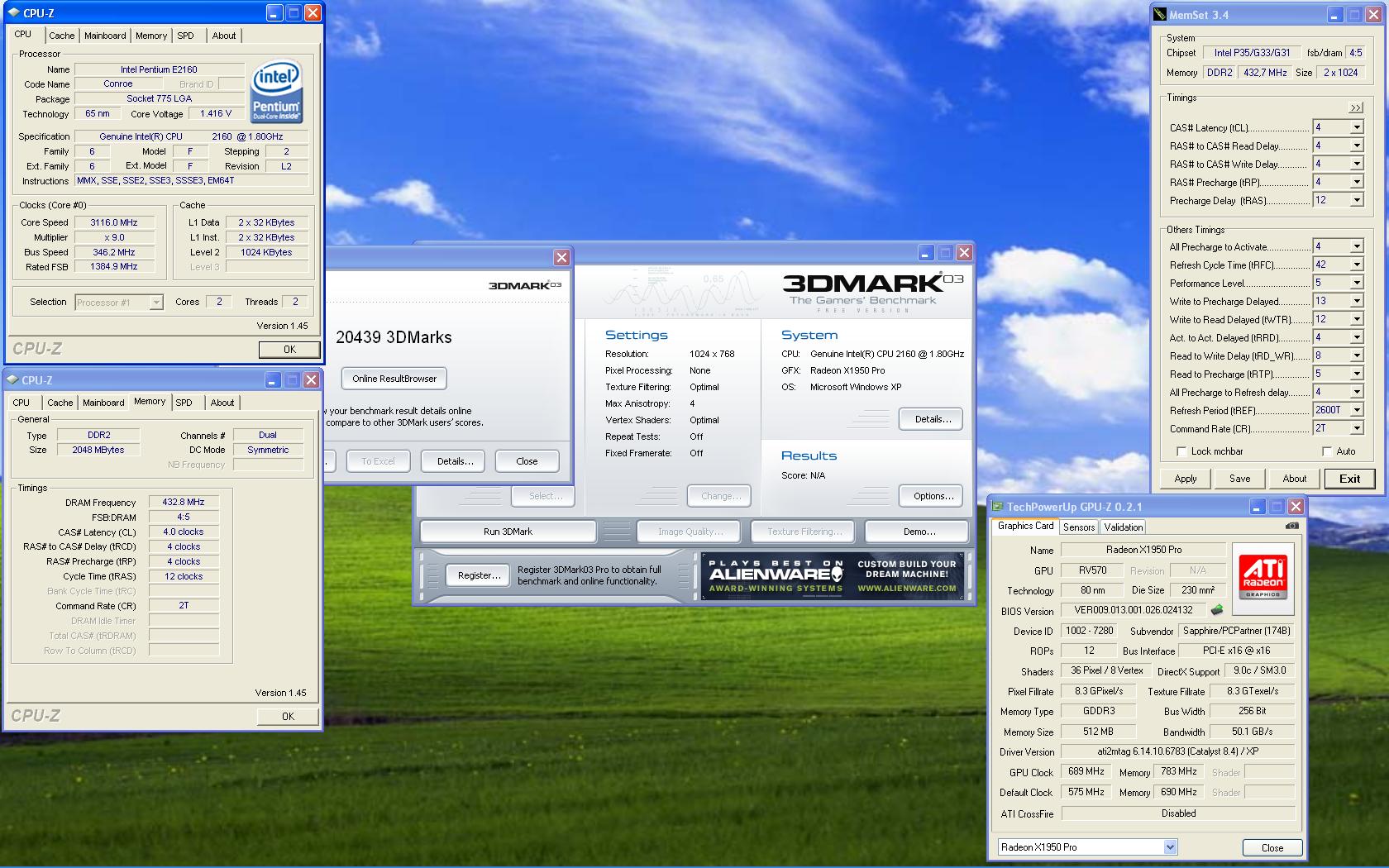Minimize the GPU-Z window
The height and width of the screenshot is (868, 1389).
coord(1257,507)
